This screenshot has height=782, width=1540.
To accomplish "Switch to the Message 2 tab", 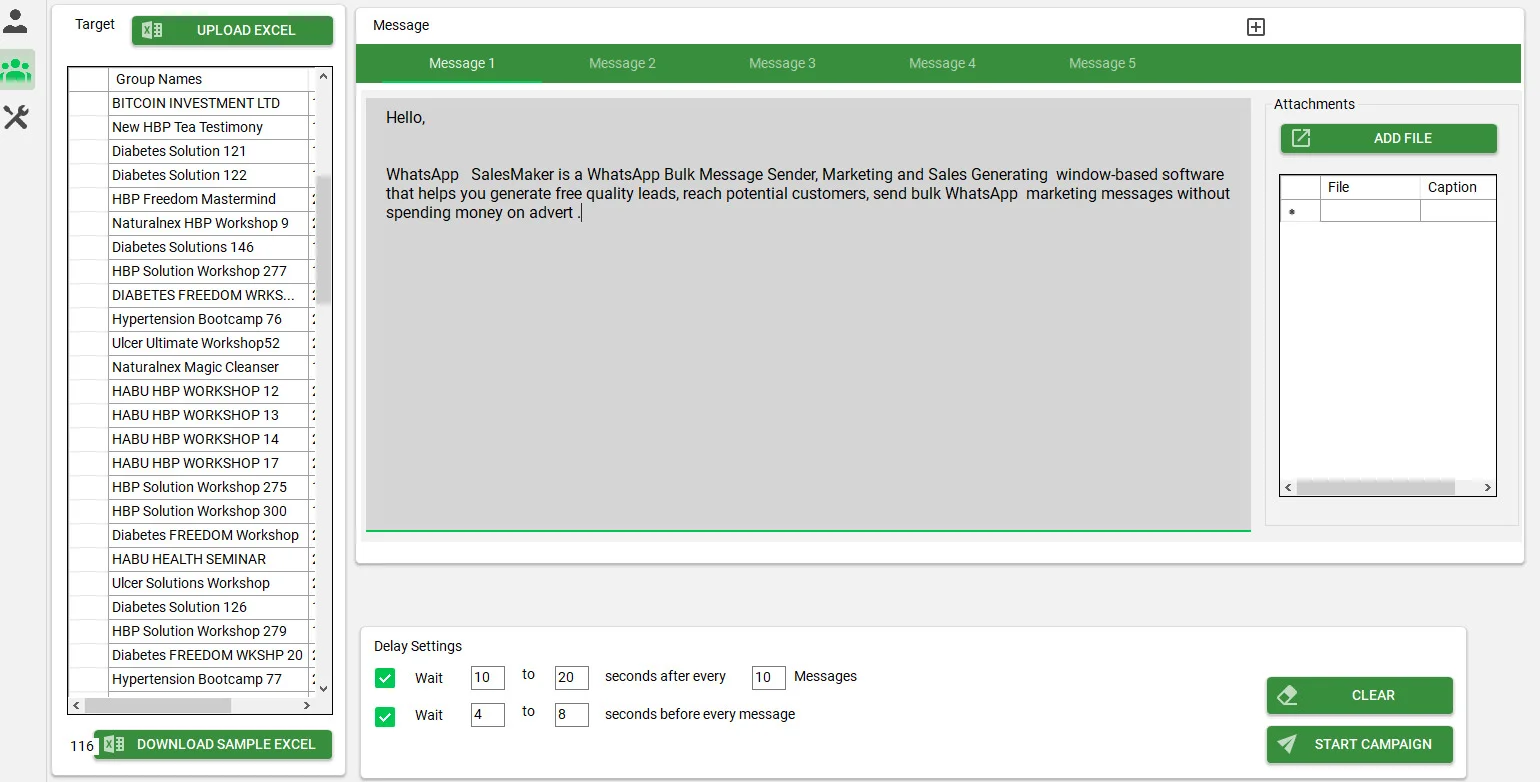I will point(622,62).
